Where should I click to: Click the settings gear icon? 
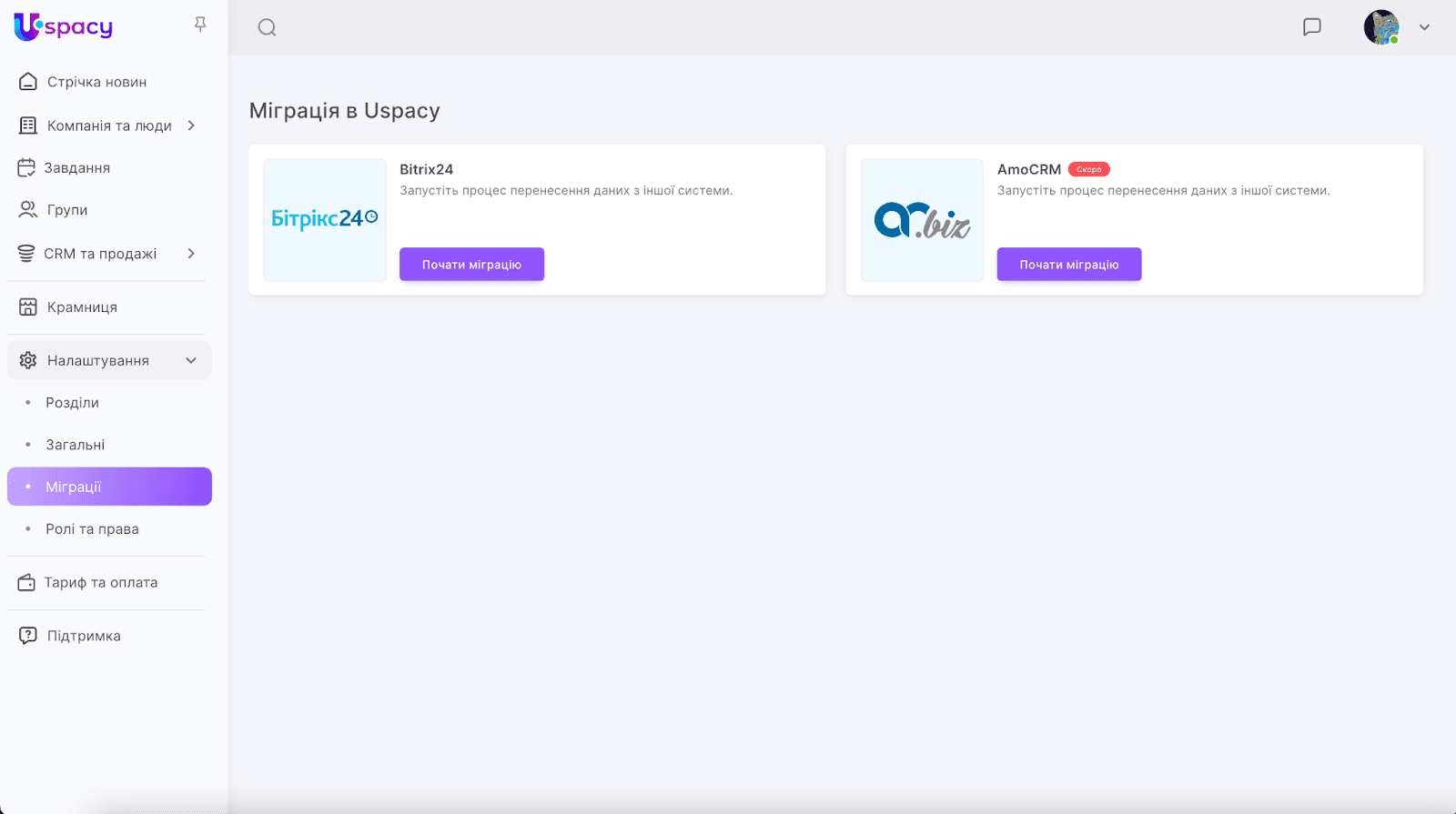pos(28,361)
